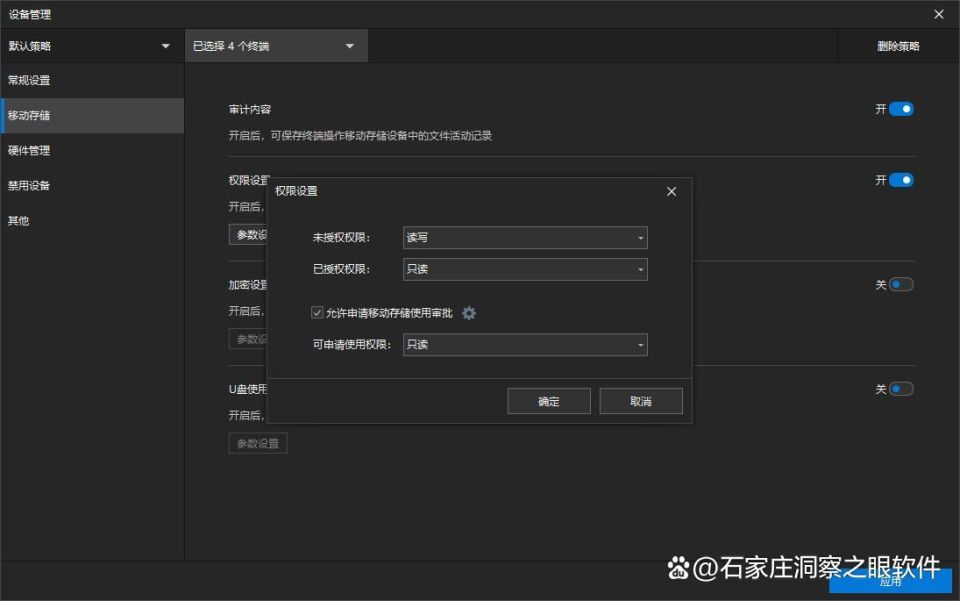This screenshot has width=960, height=601.
Task: Select 禁用设备 in the sidebar
Action: [92, 185]
